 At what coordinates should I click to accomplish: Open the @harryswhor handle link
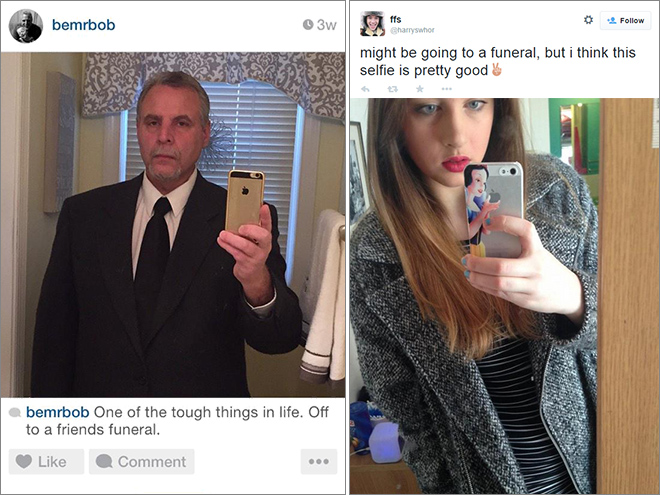(x=412, y=30)
